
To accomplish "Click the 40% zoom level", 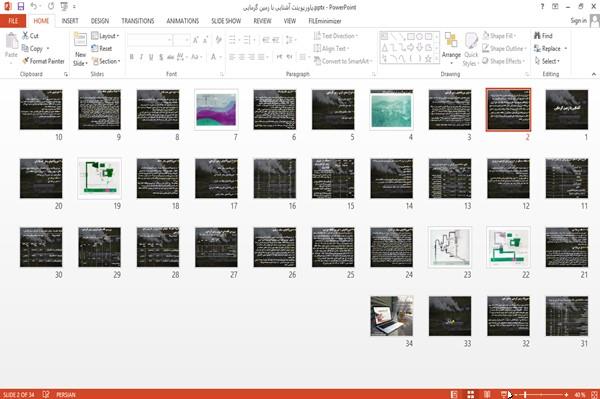I will coord(580,394).
